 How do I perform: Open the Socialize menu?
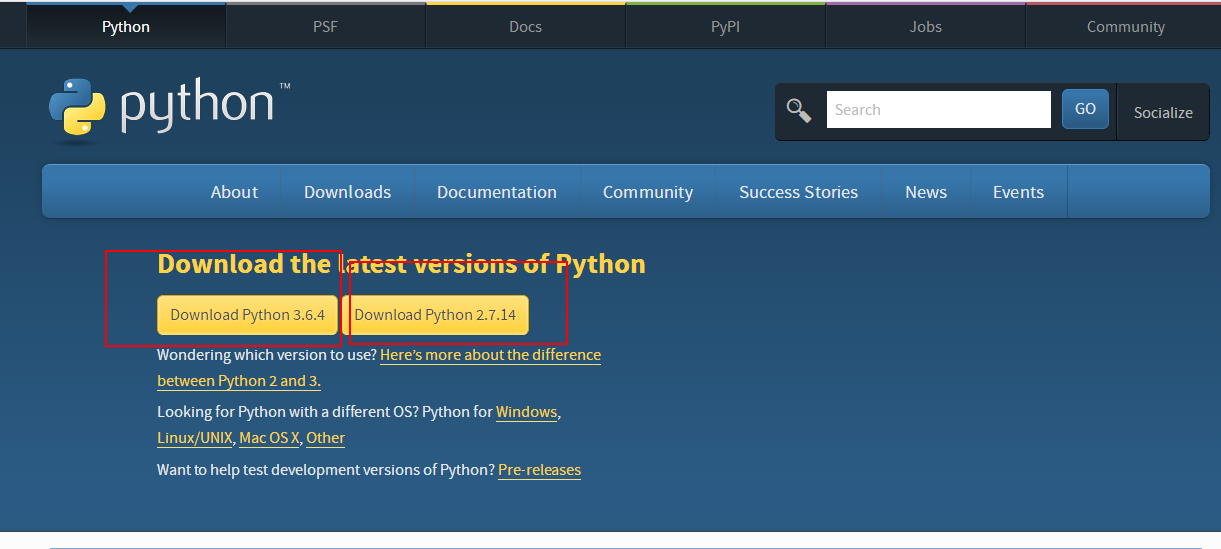pyautogui.click(x=1163, y=113)
